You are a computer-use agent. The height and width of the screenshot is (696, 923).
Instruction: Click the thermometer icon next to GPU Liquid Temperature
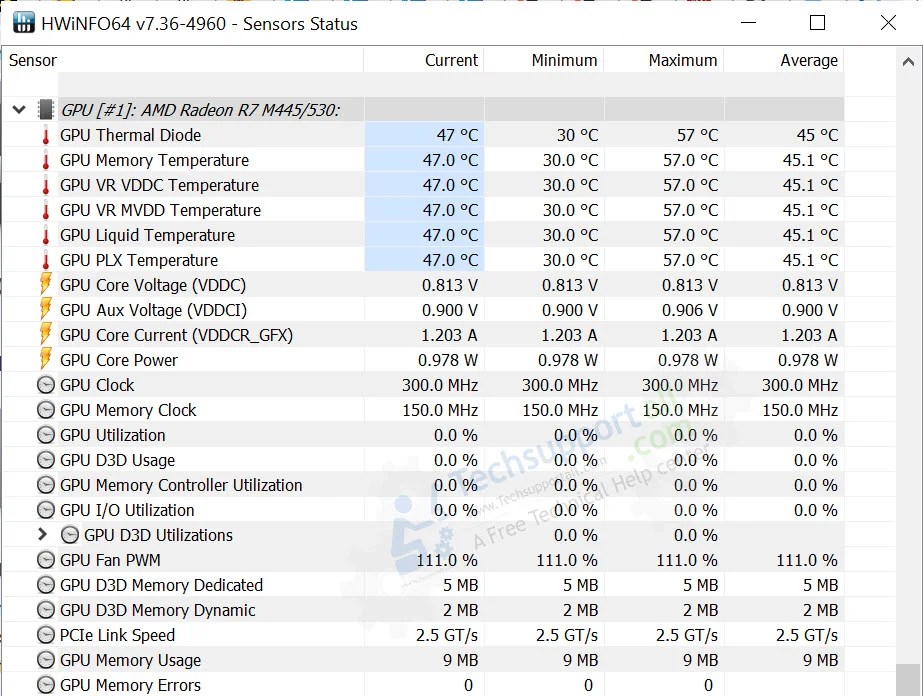(x=45, y=235)
